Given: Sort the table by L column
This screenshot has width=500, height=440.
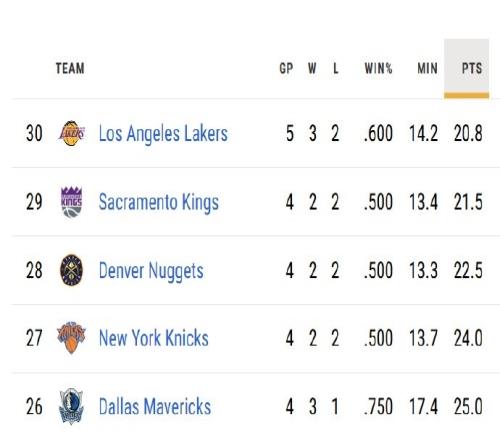Looking at the screenshot, I should pos(336,68).
